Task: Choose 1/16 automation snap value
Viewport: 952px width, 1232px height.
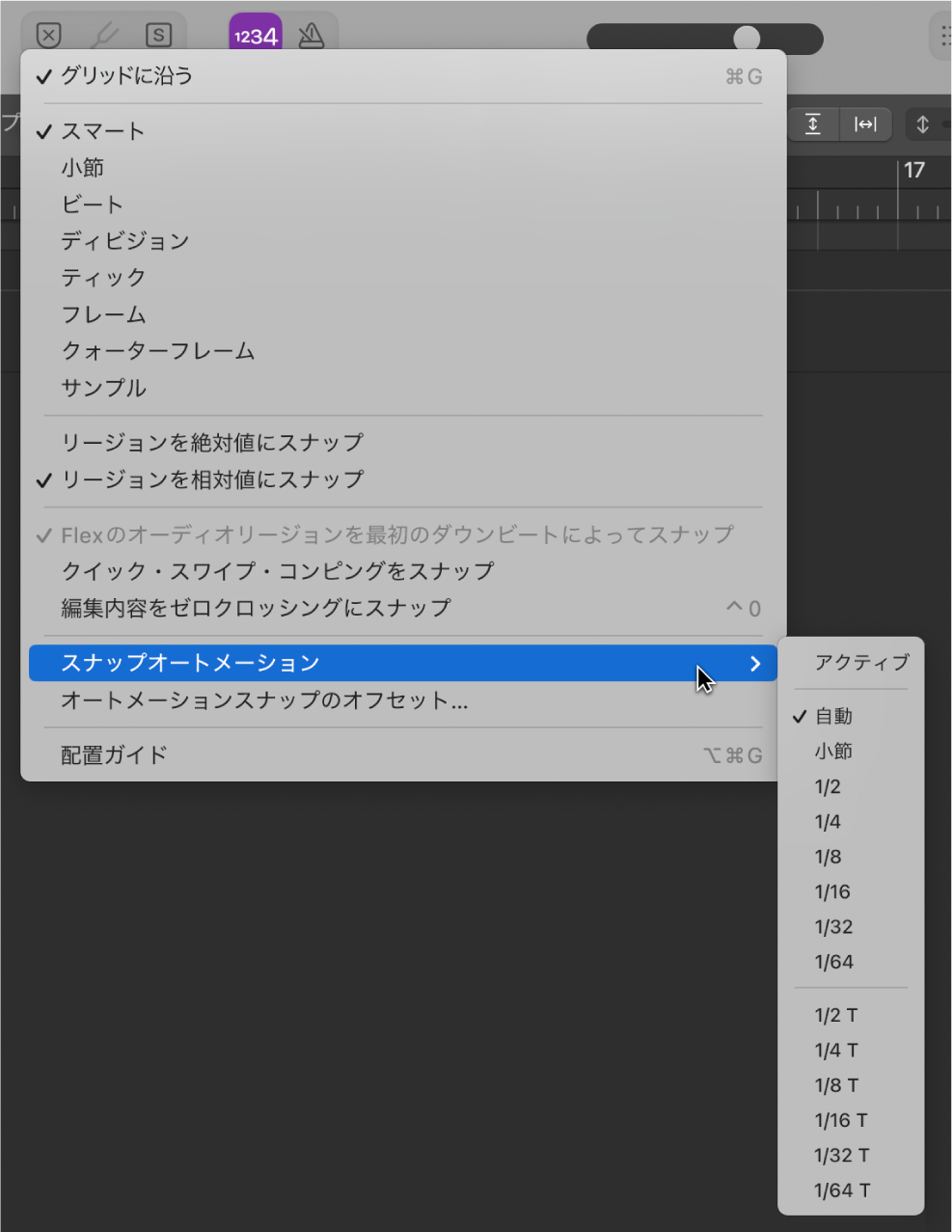Action: [831, 892]
